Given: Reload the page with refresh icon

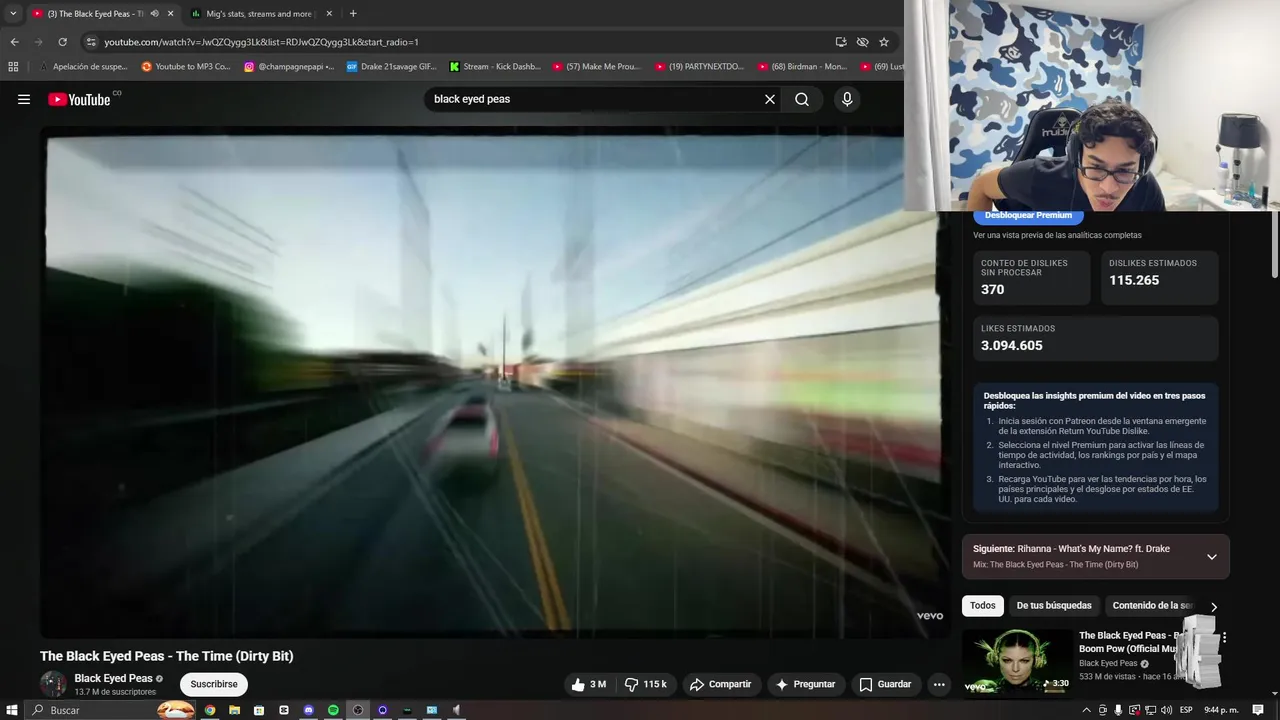Looking at the screenshot, I should (x=62, y=42).
